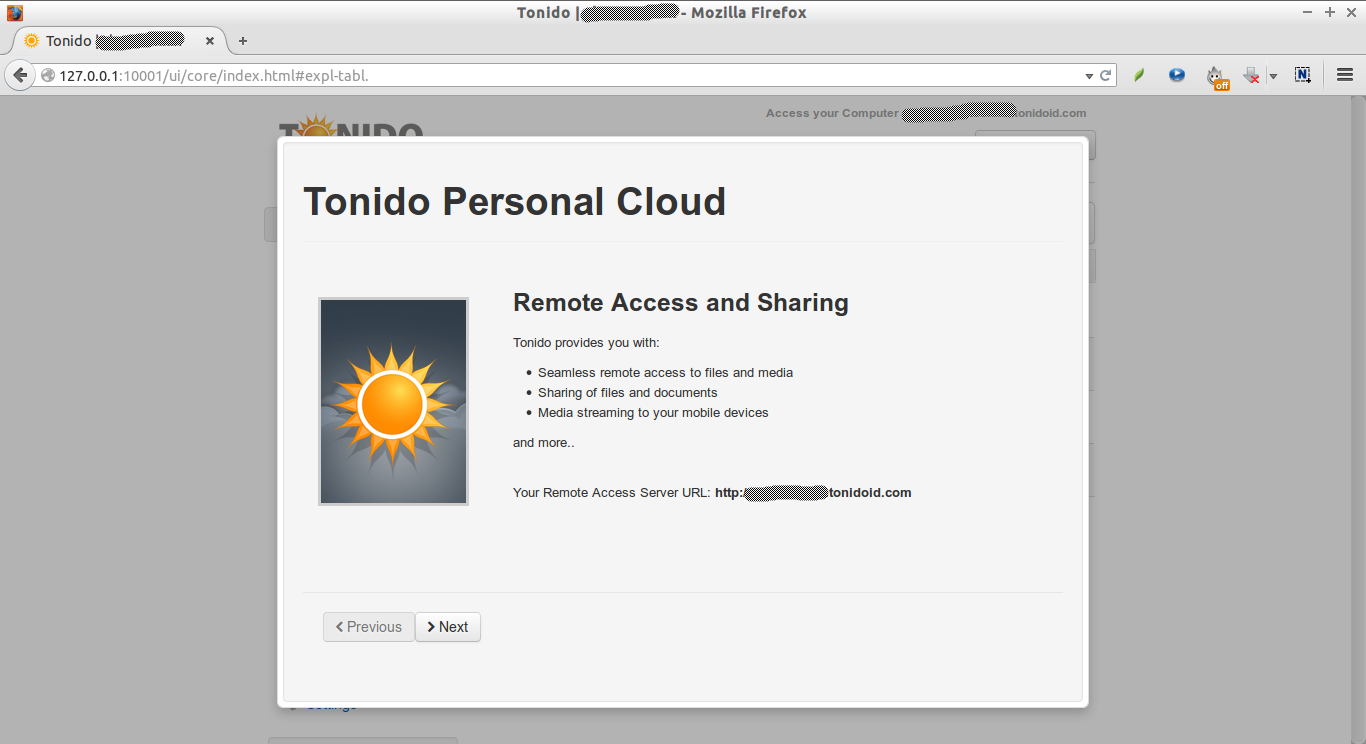Expand the dropdown beside the download icon

tap(1273, 76)
